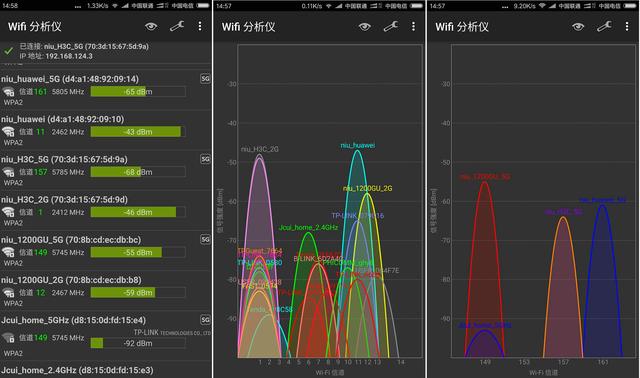Click the cyan niu_huawei label on the 2.4GHz graph
Screen dimensions: 640x378
point(358,145)
